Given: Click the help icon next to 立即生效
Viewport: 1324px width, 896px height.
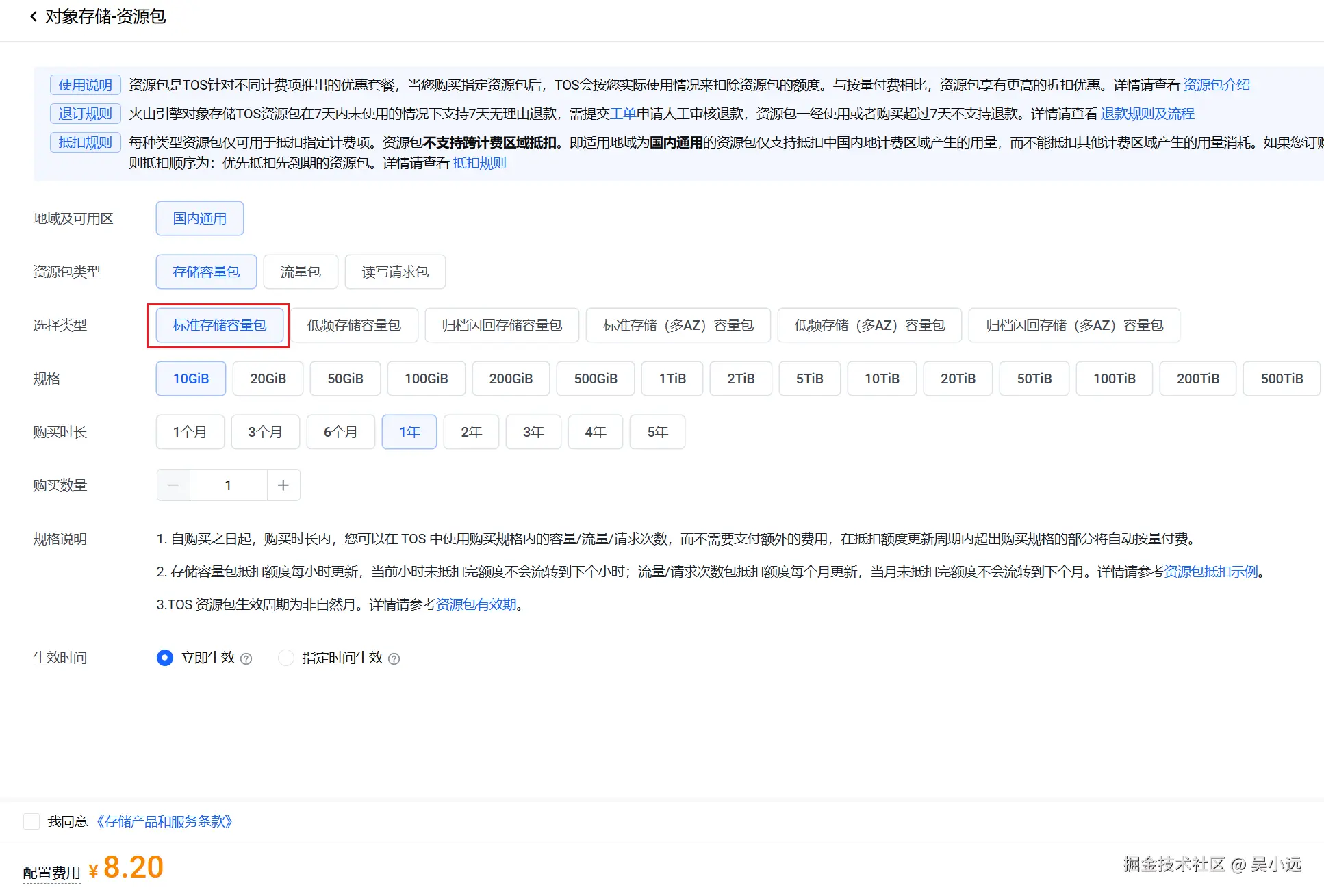Looking at the screenshot, I should [246, 658].
